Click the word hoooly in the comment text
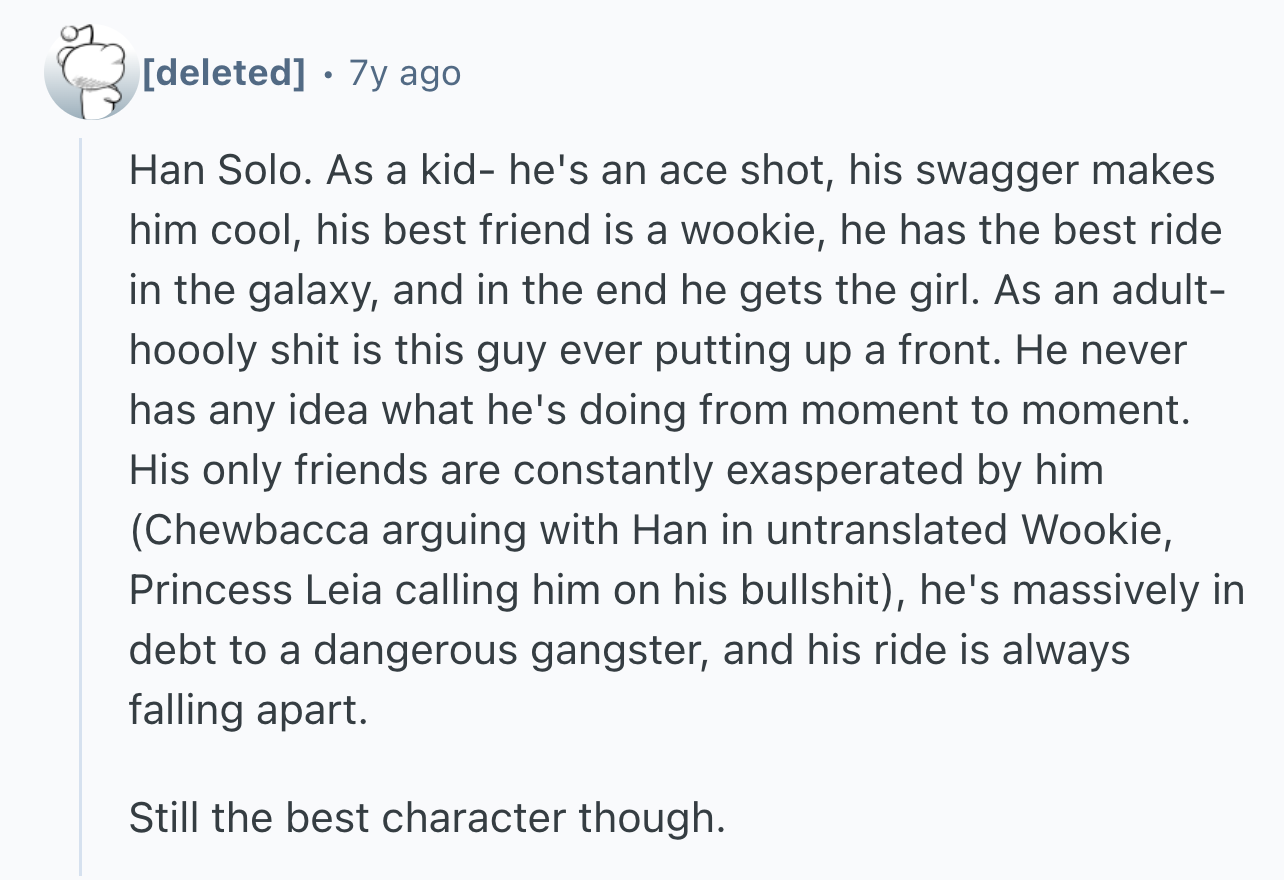Screen dimensions: 1284x880 [x=196, y=352]
